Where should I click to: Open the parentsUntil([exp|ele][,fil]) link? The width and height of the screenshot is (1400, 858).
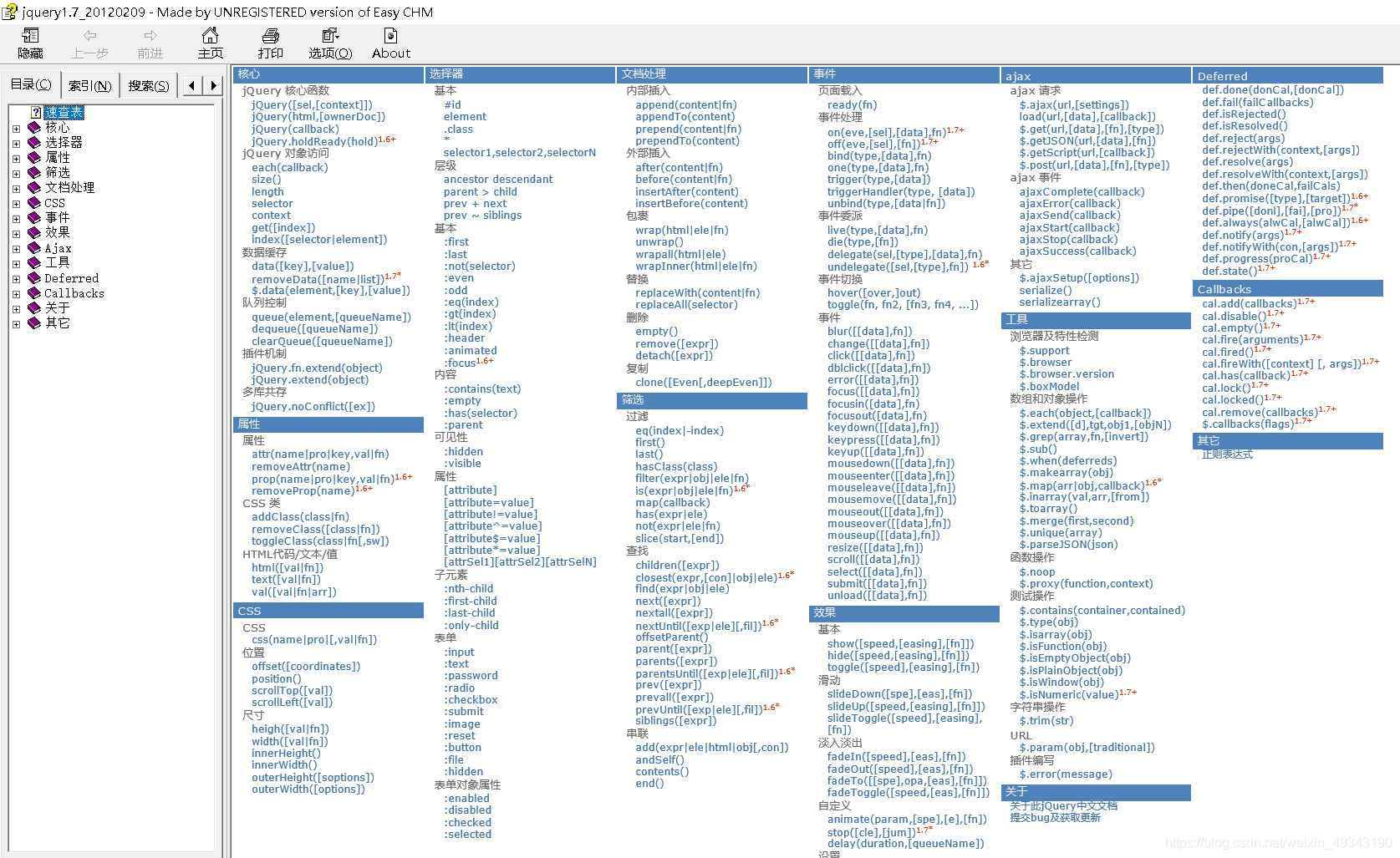706,673
